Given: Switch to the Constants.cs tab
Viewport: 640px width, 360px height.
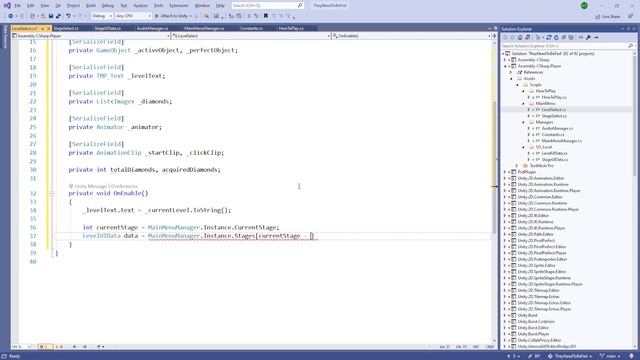Looking at the screenshot, I should tap(251, 28).
